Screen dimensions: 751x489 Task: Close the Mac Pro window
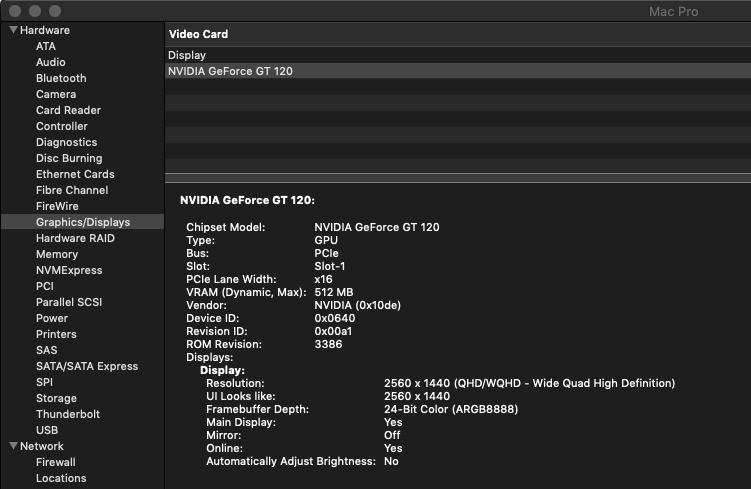pyautogui.click(x=15, y=11)
